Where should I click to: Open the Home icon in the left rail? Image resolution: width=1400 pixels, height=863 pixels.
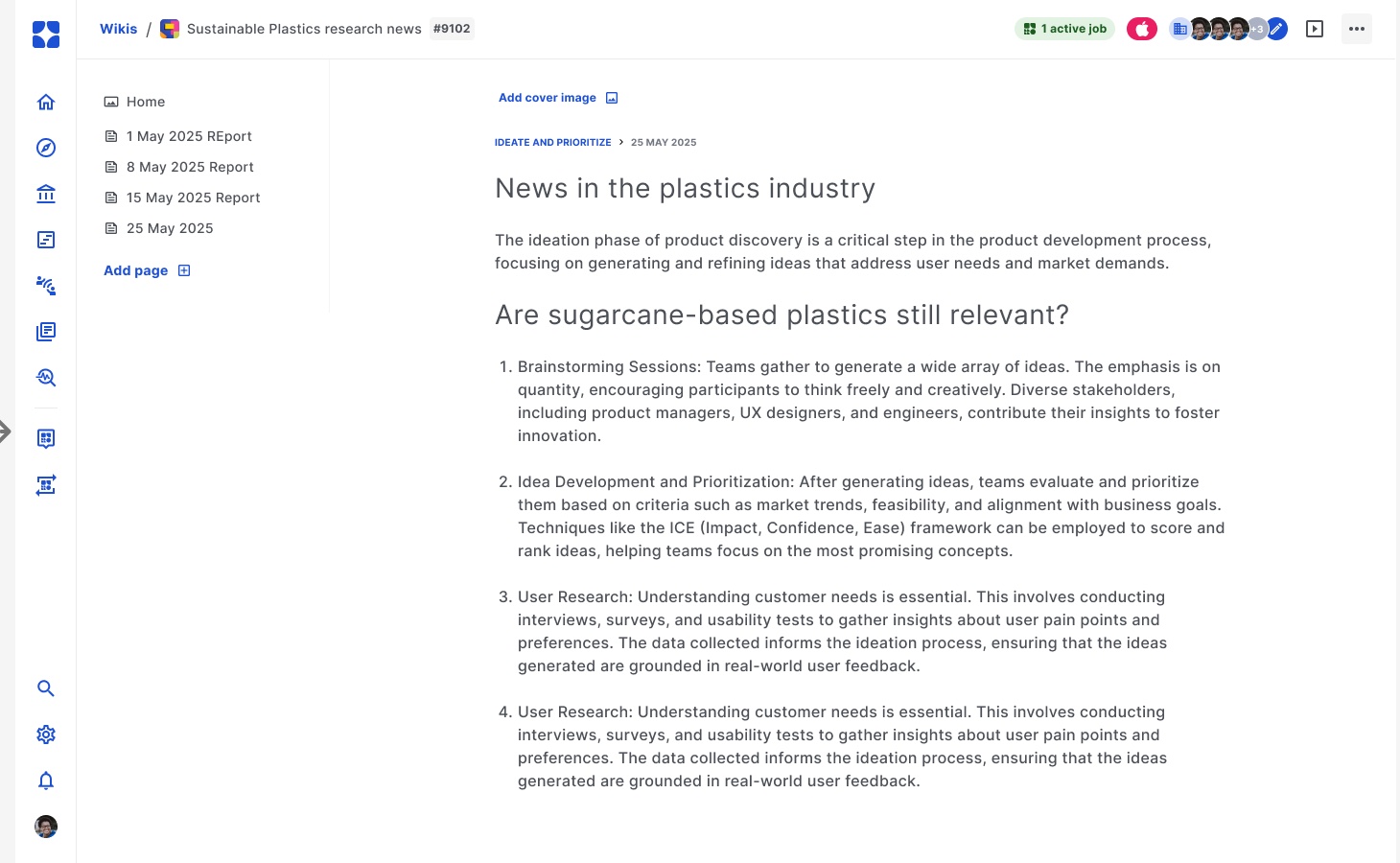[x=46, y=102]
